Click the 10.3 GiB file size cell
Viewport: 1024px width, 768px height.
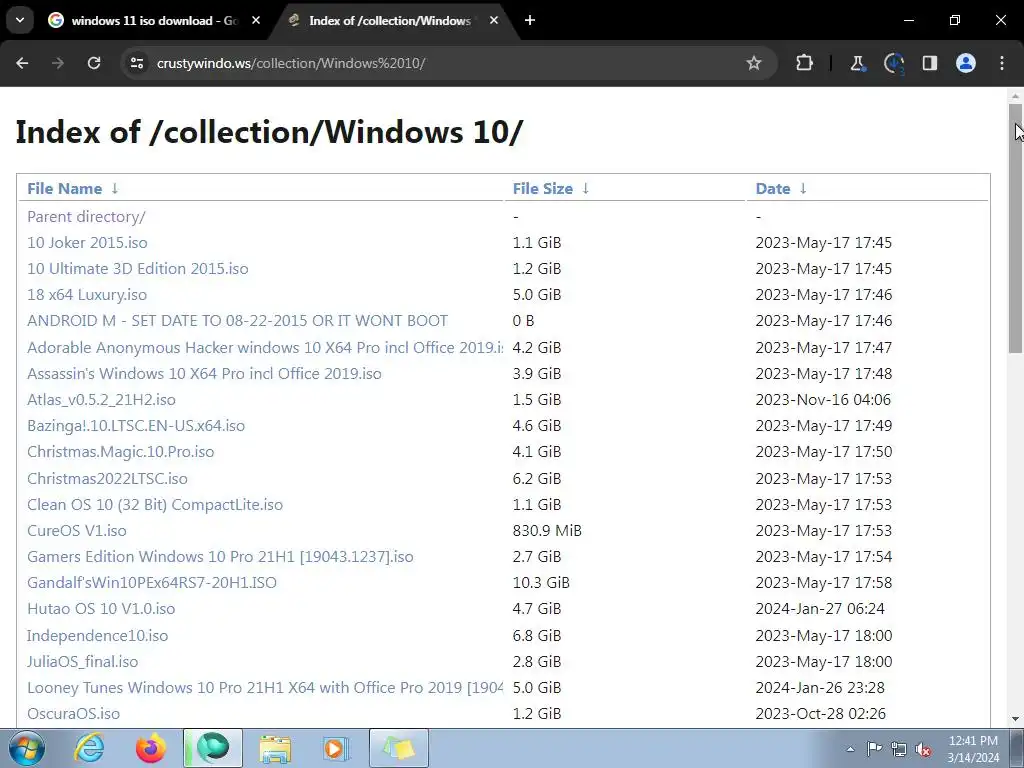coord(541,583)
